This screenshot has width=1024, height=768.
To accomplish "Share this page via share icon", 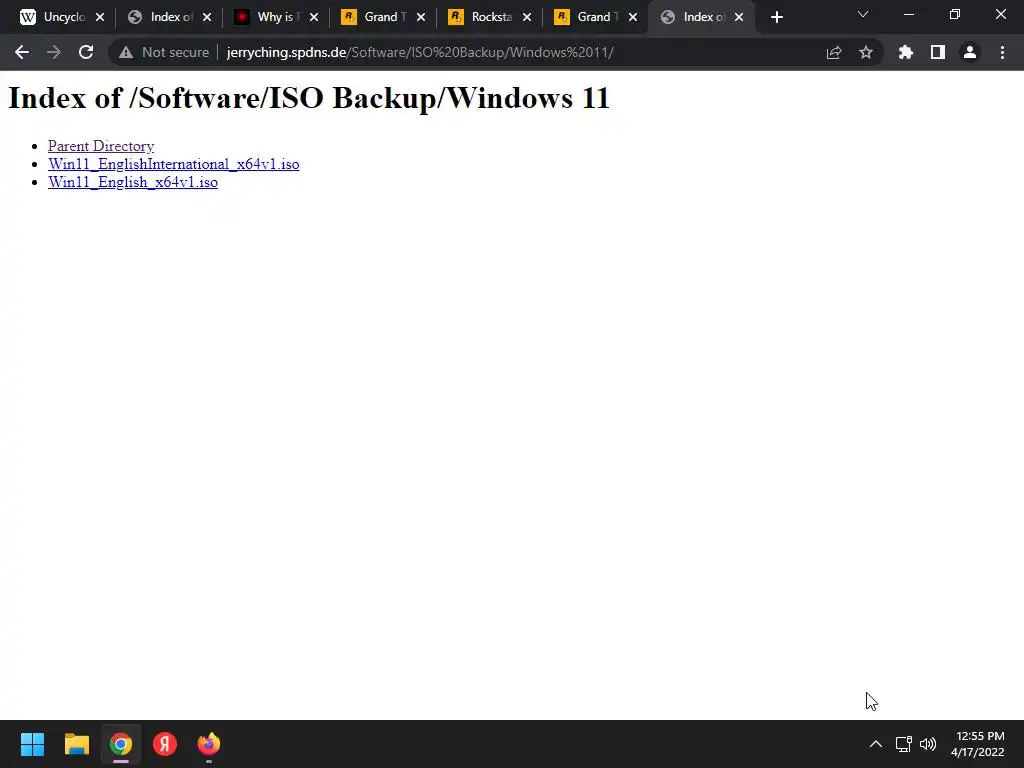I will pos(834,52).
